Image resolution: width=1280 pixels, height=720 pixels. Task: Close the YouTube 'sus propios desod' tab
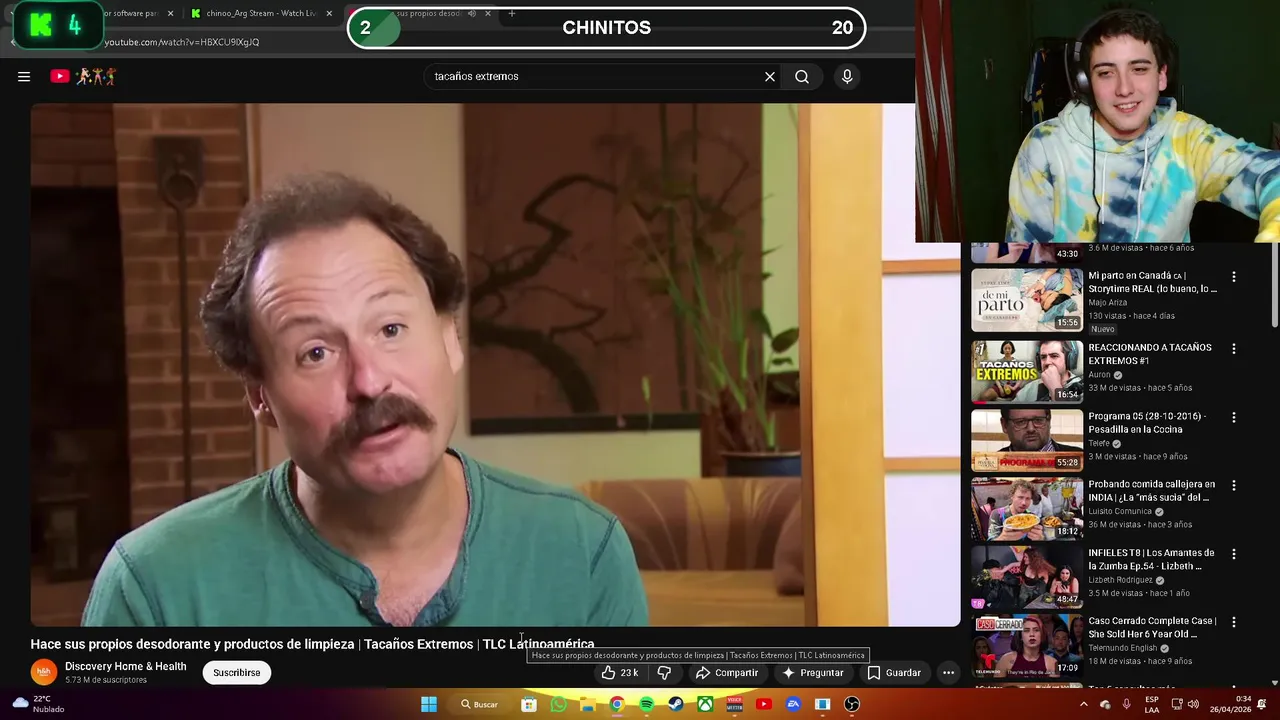tap(488, 13)
